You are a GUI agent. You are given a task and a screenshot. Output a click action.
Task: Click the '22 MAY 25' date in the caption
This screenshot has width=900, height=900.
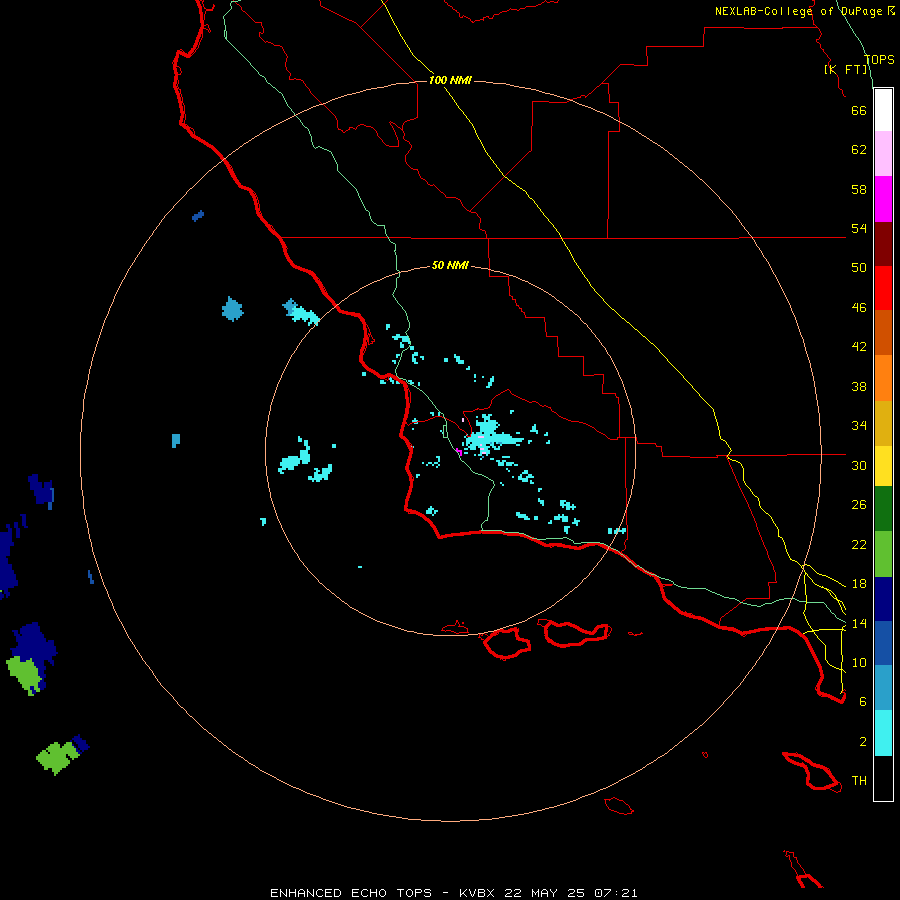[x=544, y=893]
